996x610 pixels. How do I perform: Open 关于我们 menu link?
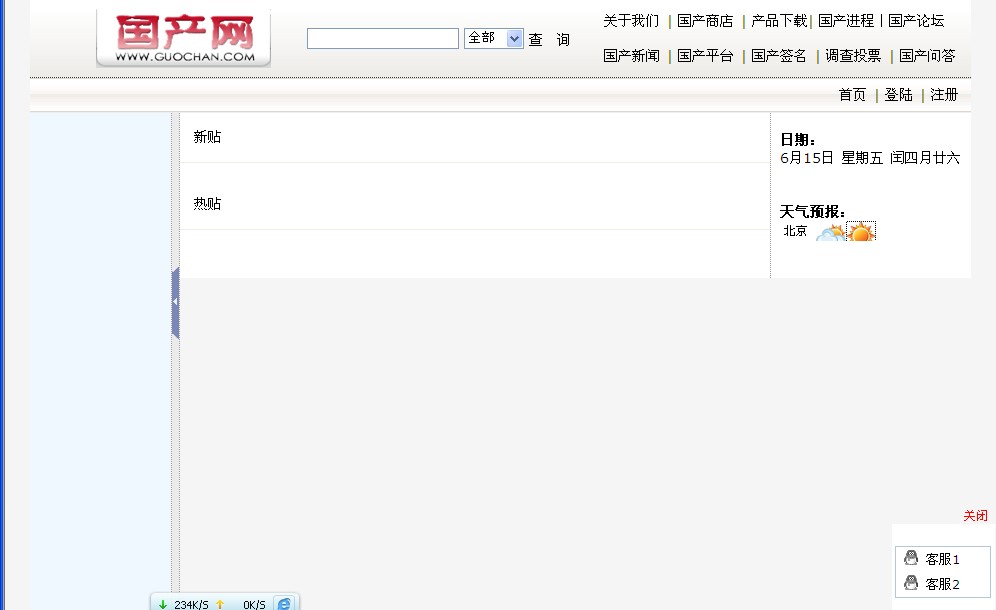(x=631, y=21)
